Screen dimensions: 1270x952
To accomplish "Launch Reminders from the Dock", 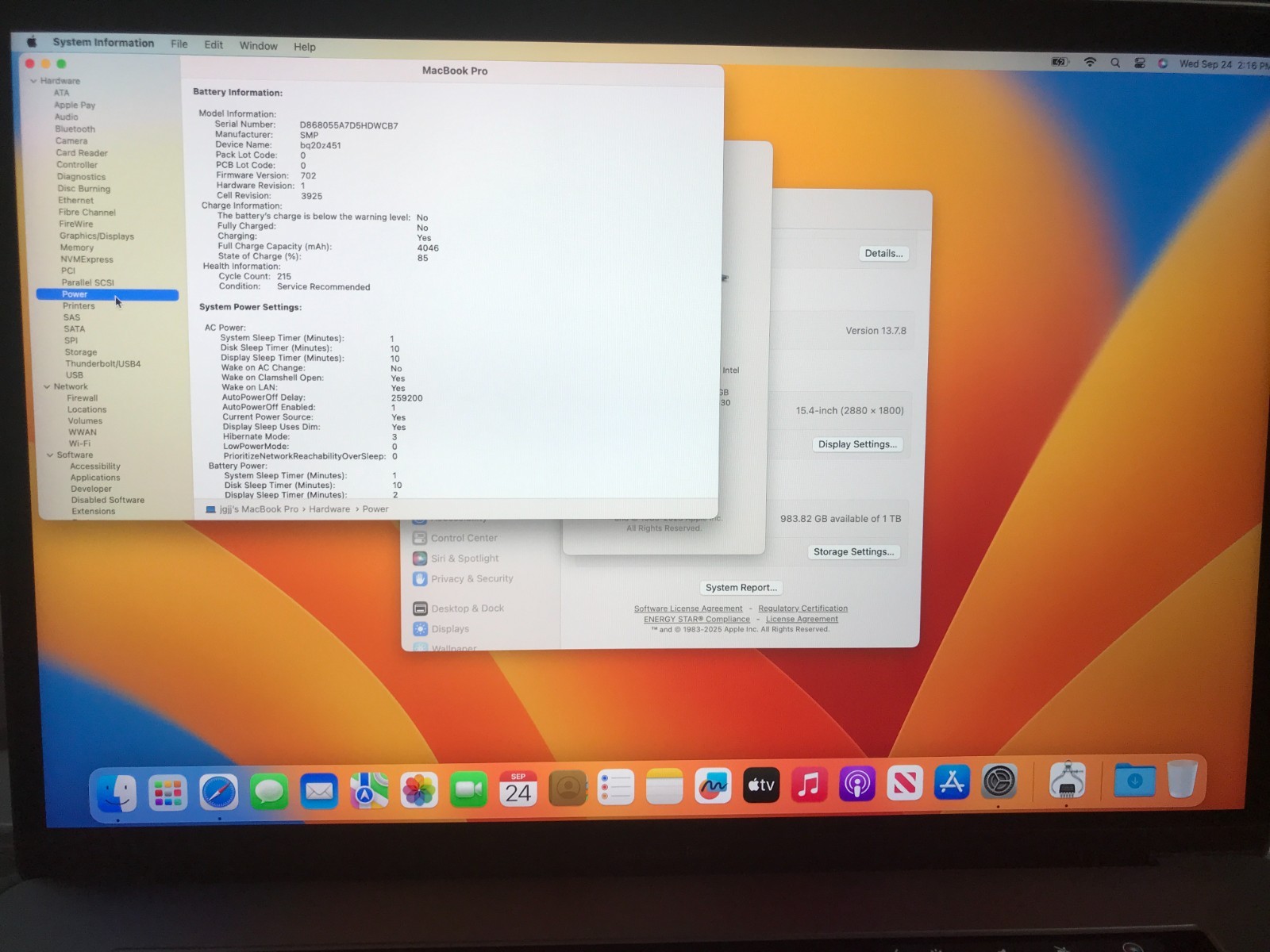I will [x=615, y=787].
